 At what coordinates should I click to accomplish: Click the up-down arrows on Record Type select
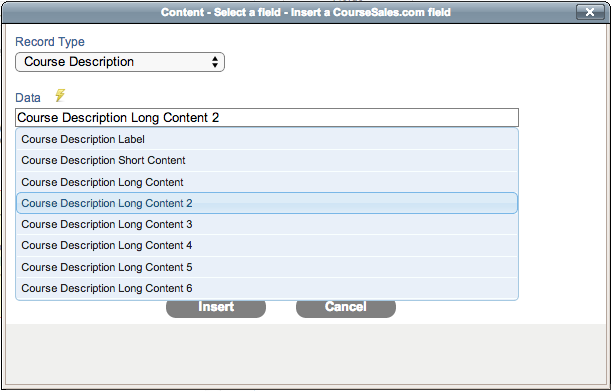tap(215, 62)
